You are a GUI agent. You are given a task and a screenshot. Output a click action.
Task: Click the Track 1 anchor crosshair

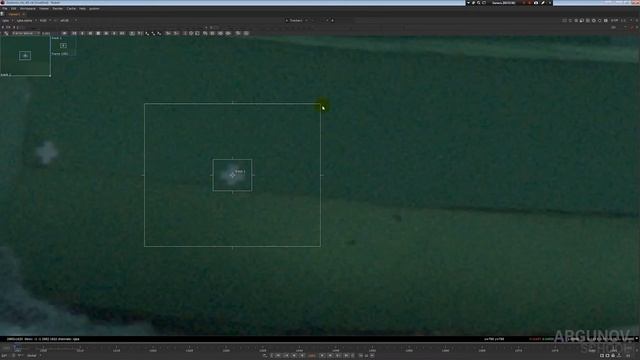[x=232, y=175]
